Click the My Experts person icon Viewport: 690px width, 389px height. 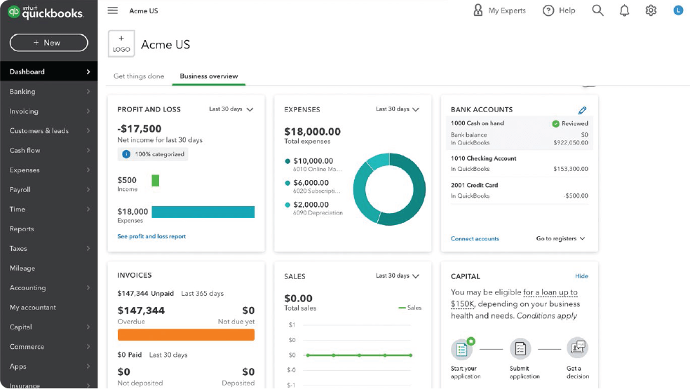[x=478, y=10]
